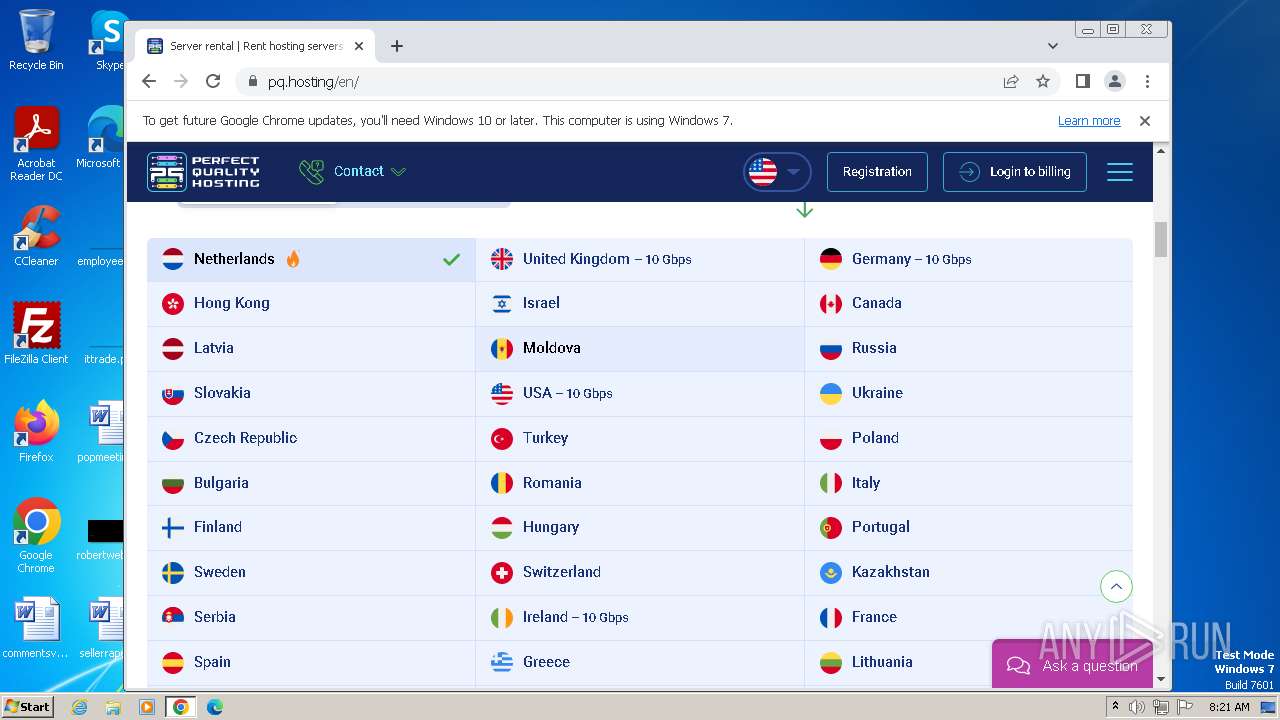The height and width of the screenshot is (720, 1280).
Task: Select Israel location
Action: (640, 303)
